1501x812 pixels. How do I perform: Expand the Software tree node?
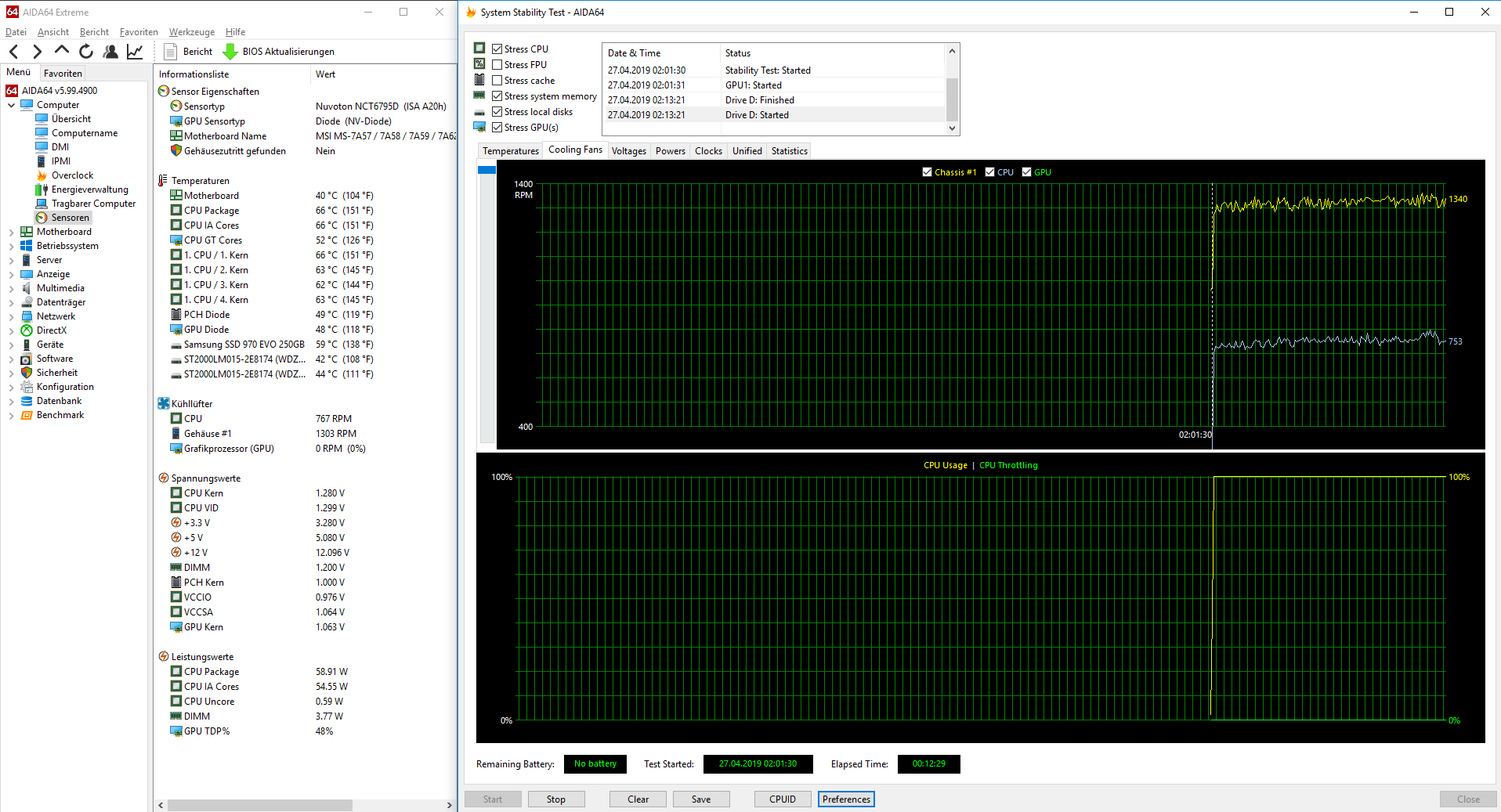pos(11,359)
